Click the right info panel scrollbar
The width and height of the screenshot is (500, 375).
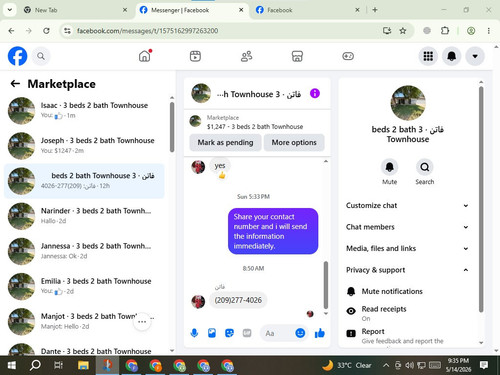pos(481,199)
